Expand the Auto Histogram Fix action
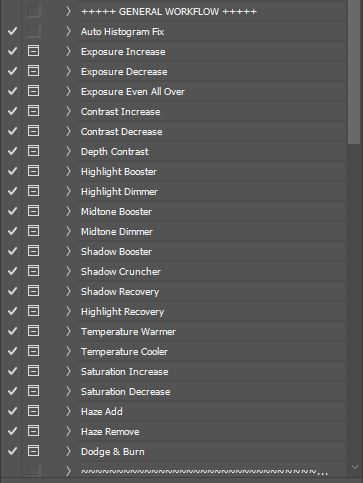This screenshot has height=483, width=363. (x=68, y=31)
